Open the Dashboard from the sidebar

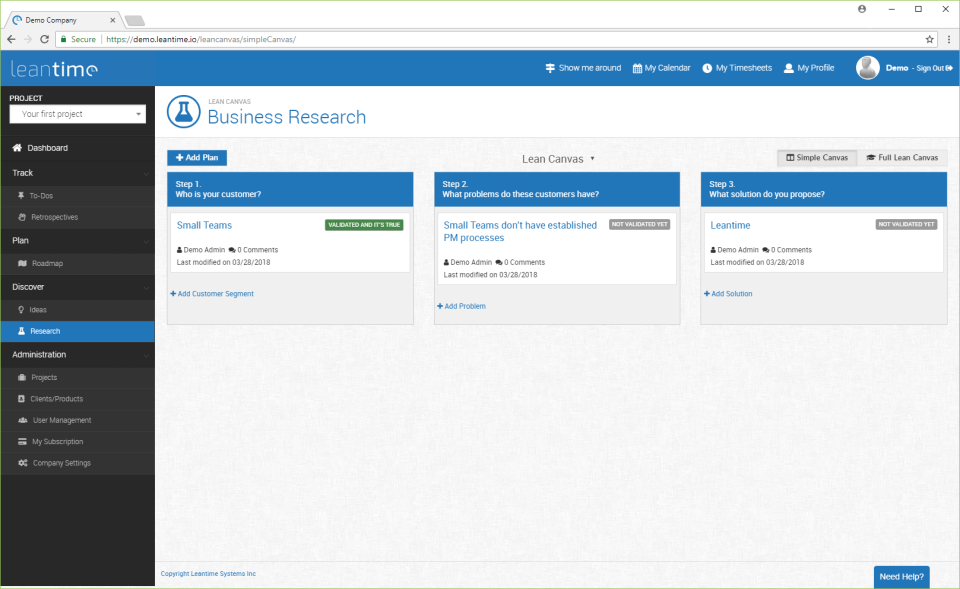tap(45, 147)
